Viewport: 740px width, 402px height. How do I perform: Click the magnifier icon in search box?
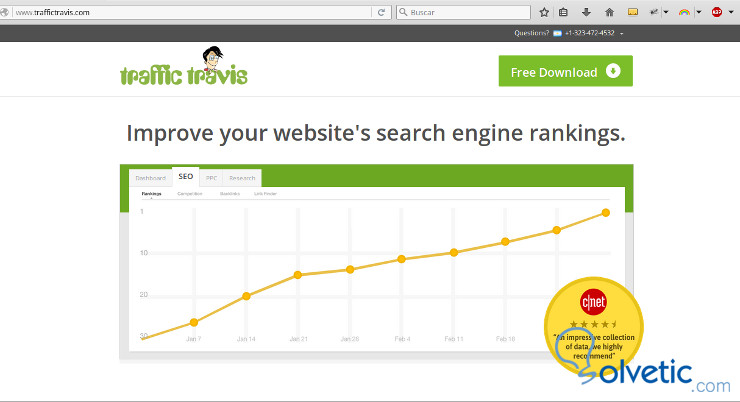pos(403,12)
